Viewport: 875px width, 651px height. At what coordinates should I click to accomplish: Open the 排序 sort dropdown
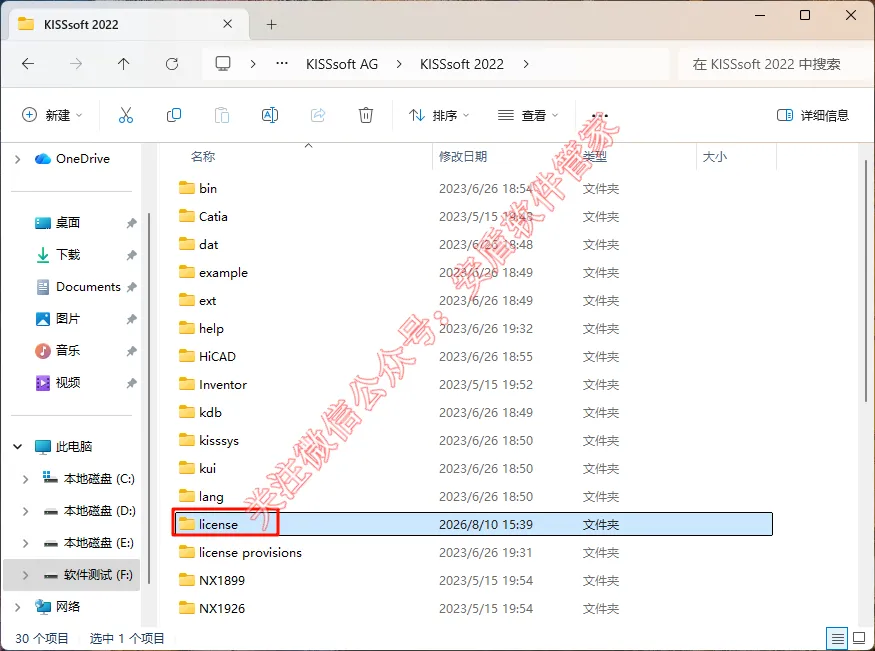point(439,115)
